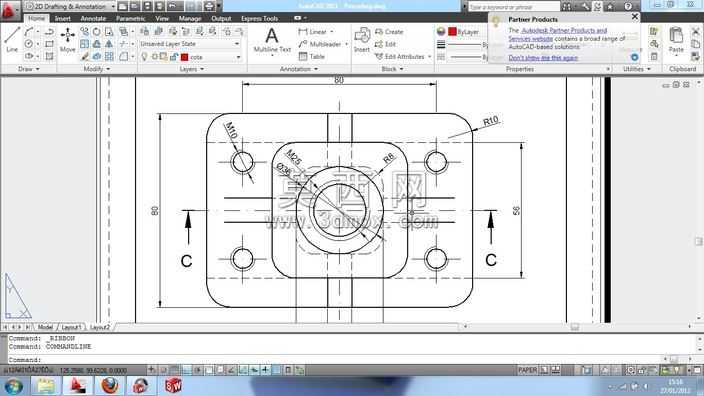
Task: Toggle Ortho mode in status bar
Action: [186, 370]
